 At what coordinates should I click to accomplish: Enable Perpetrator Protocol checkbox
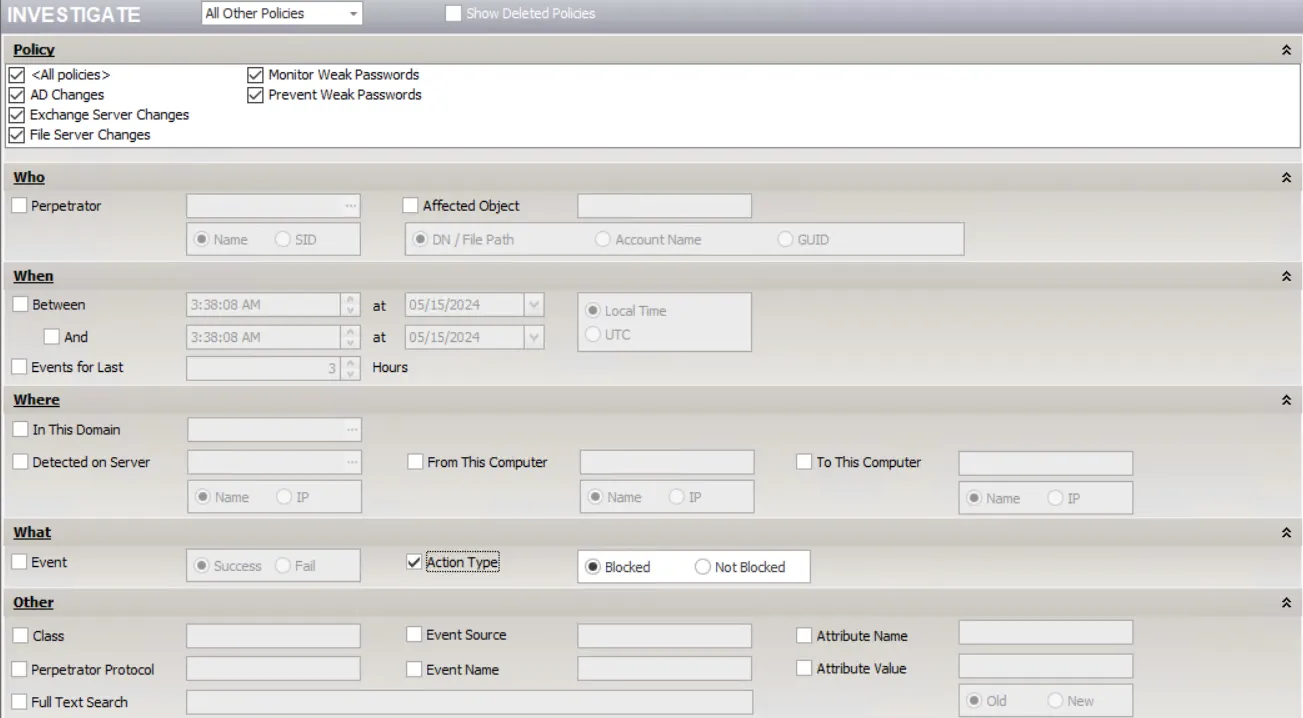click(x=21, y=669)
